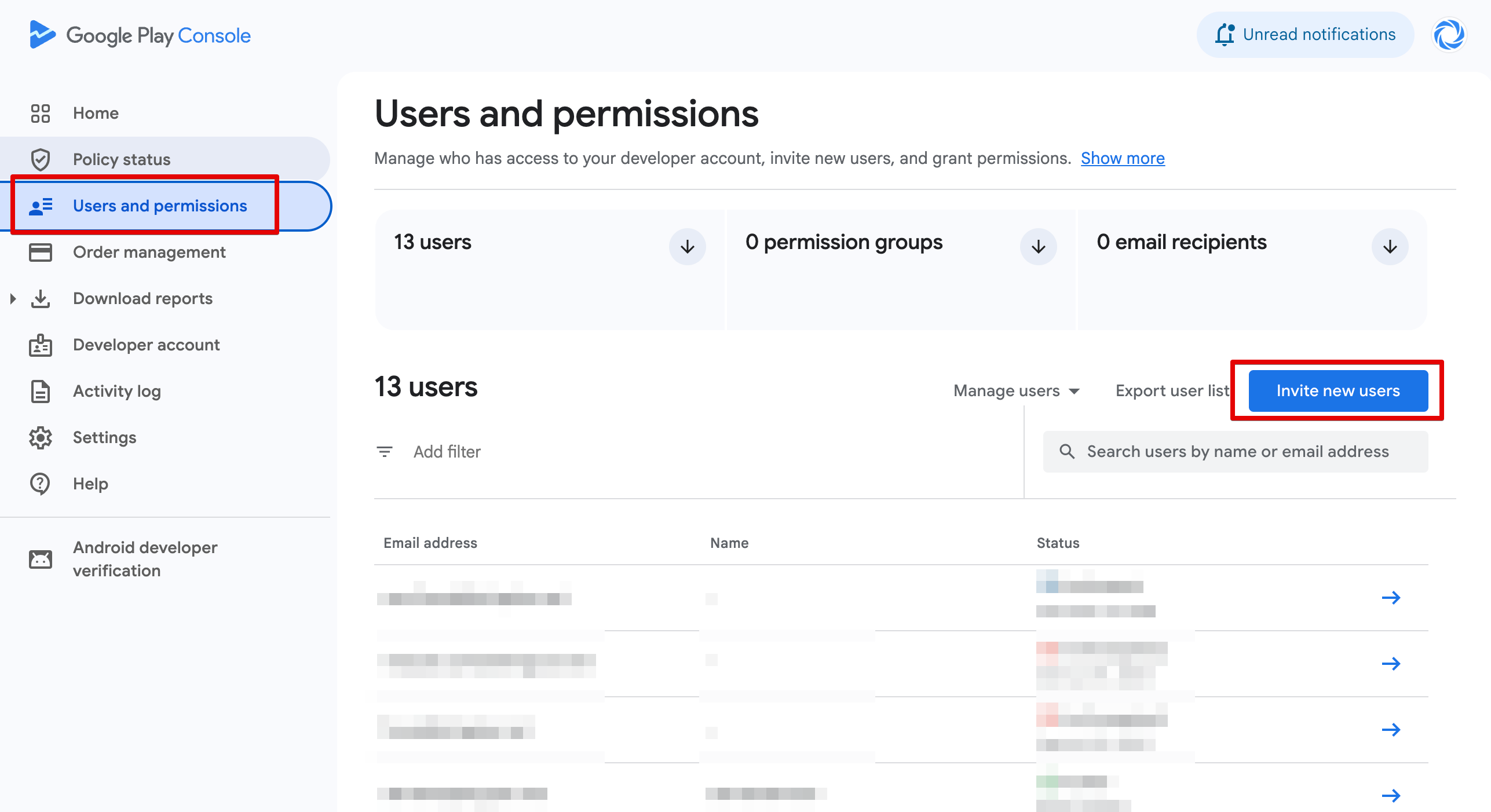This screenshot has width=1491, height=812.
Task: Go to Home in sidebar
Action: point(96,114)
